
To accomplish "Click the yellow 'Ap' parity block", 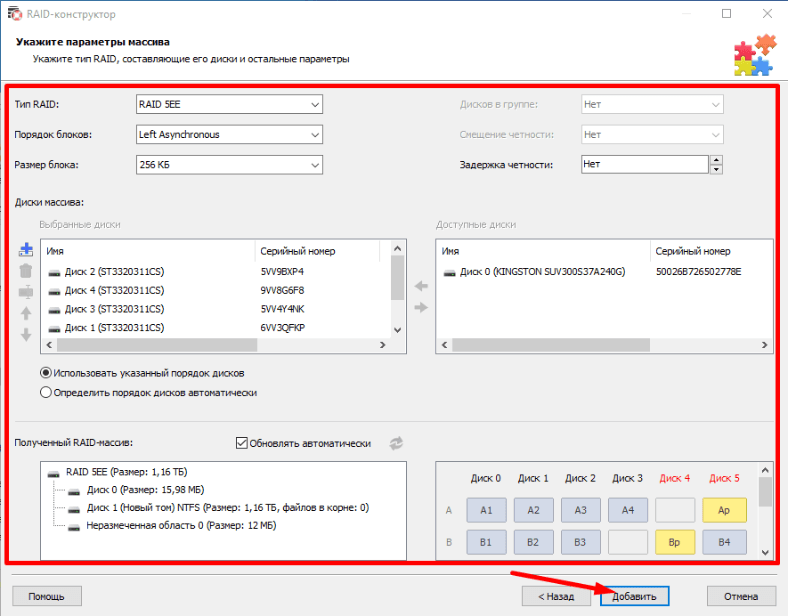I will click(x=722, y=510).
